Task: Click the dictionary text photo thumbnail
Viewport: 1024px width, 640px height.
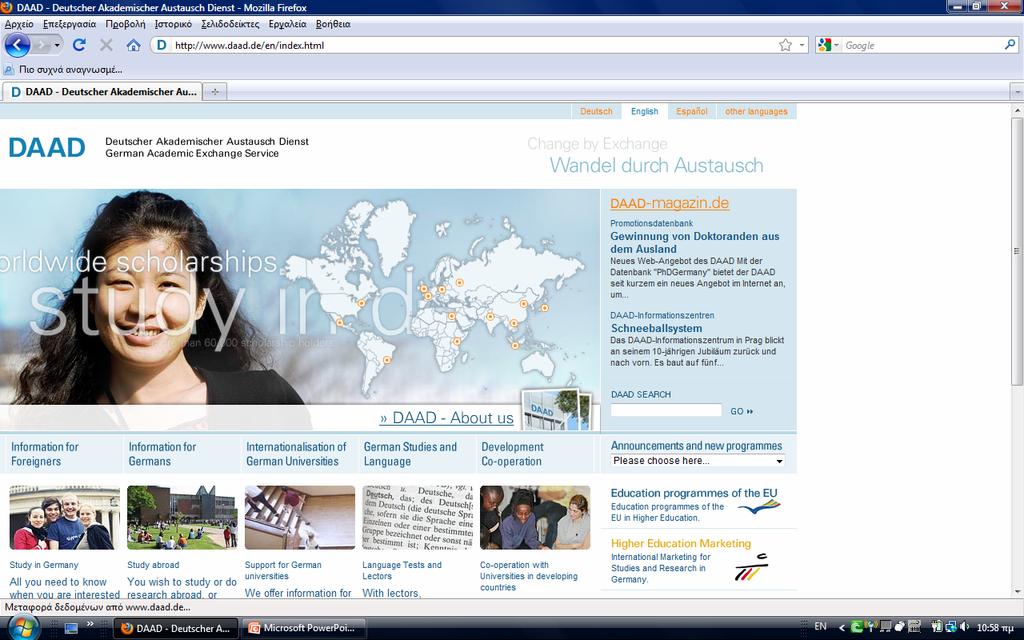Action: click(x=417, y=518)
